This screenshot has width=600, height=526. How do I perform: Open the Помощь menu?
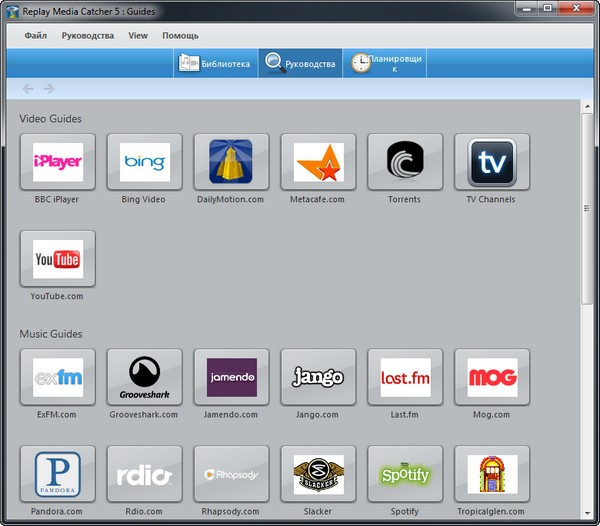click(x=180, y=35)
